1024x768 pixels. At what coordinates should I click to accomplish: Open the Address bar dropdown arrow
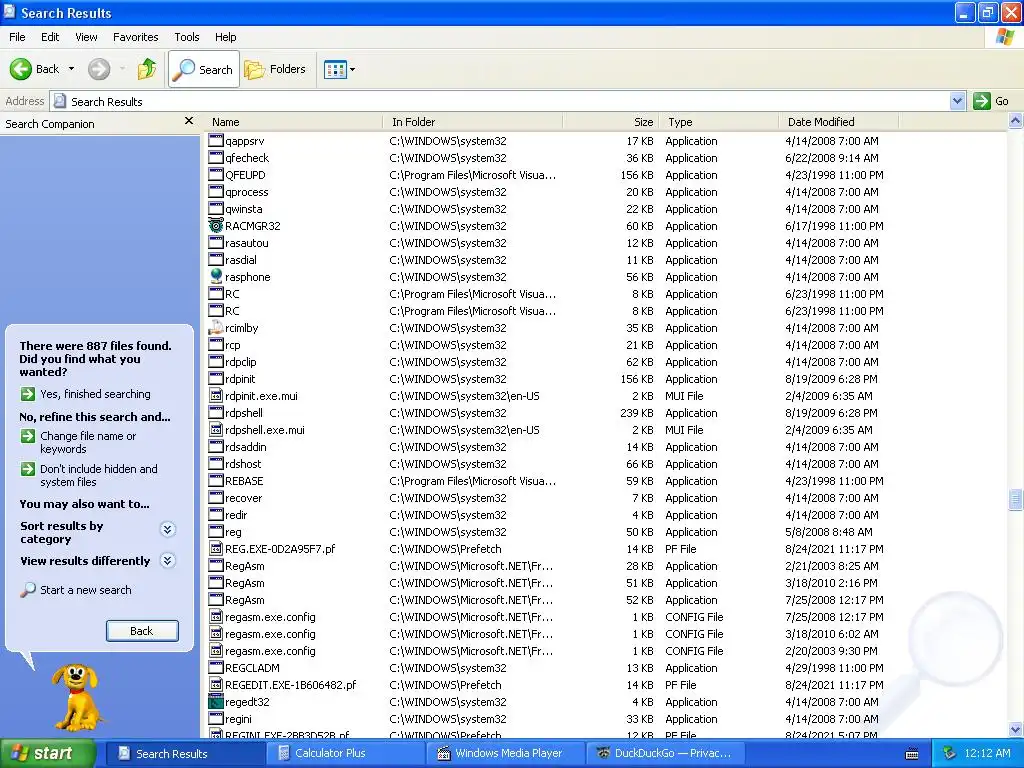[957, 101]
